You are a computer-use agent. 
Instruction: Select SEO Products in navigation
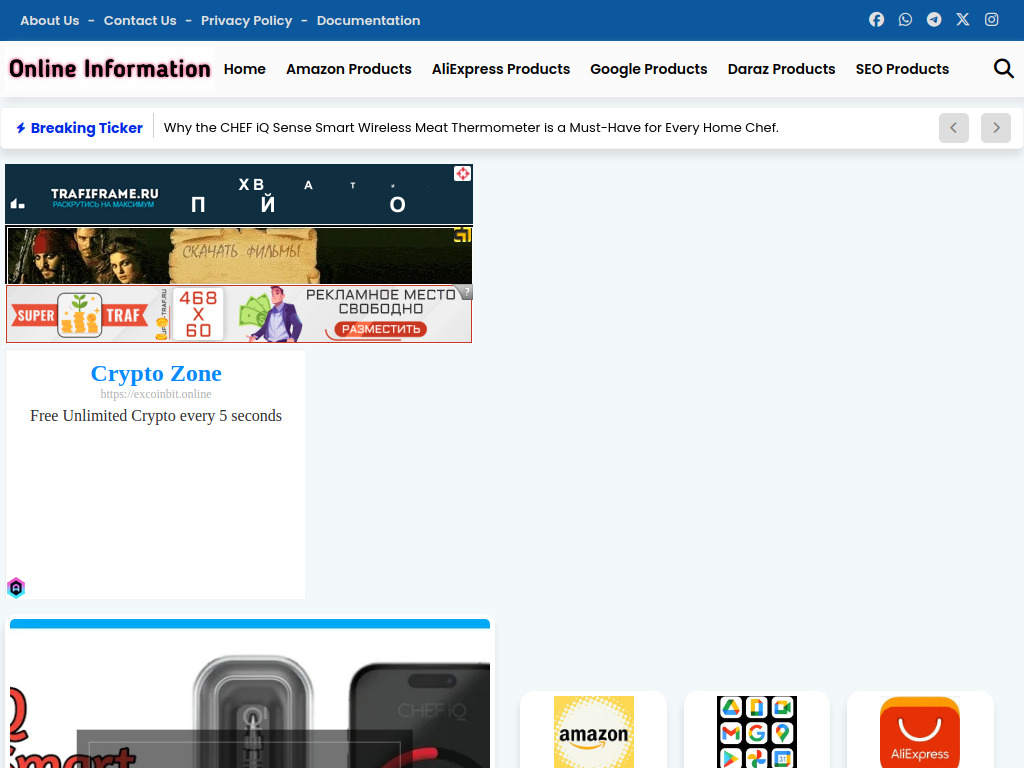pyautogui.click(x=902, y=69)
